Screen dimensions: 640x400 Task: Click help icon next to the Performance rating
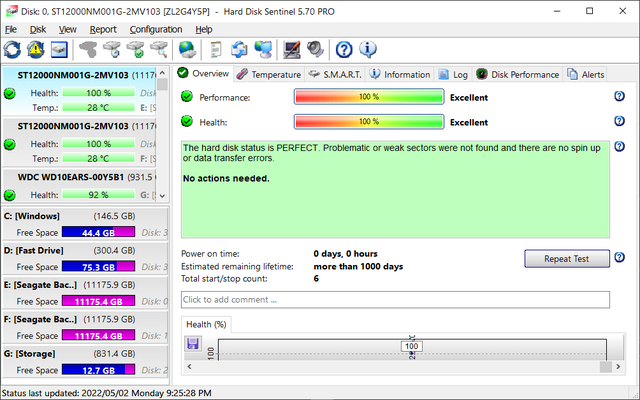click(620, 96)
